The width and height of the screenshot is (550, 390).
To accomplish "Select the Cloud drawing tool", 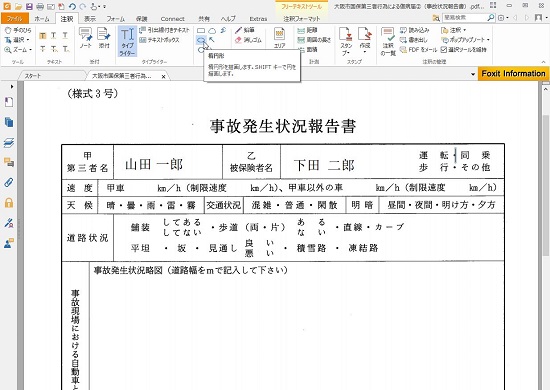I will [x=212, y=31].
